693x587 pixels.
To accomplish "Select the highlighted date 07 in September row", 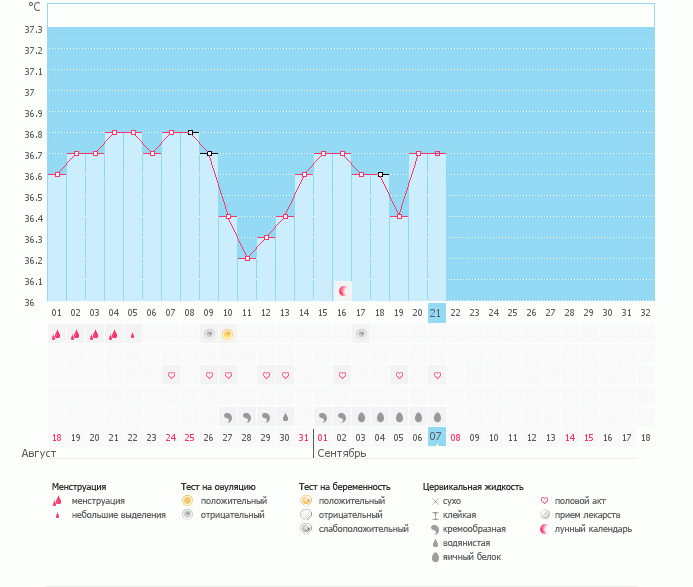I will (436, 437).
